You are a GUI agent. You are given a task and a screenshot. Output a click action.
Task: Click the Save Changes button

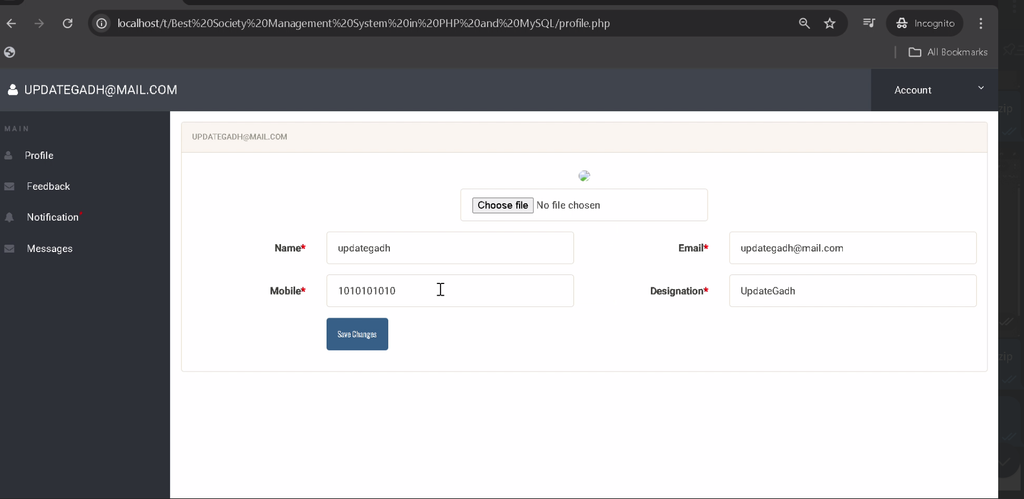(x=357, y=334)
